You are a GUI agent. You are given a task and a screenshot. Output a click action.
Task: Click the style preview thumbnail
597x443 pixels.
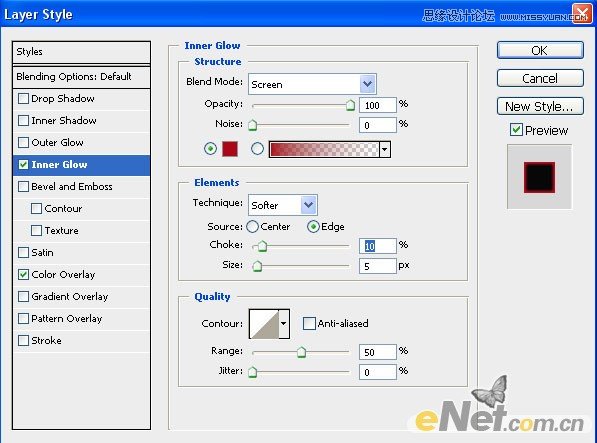(539, 177)
